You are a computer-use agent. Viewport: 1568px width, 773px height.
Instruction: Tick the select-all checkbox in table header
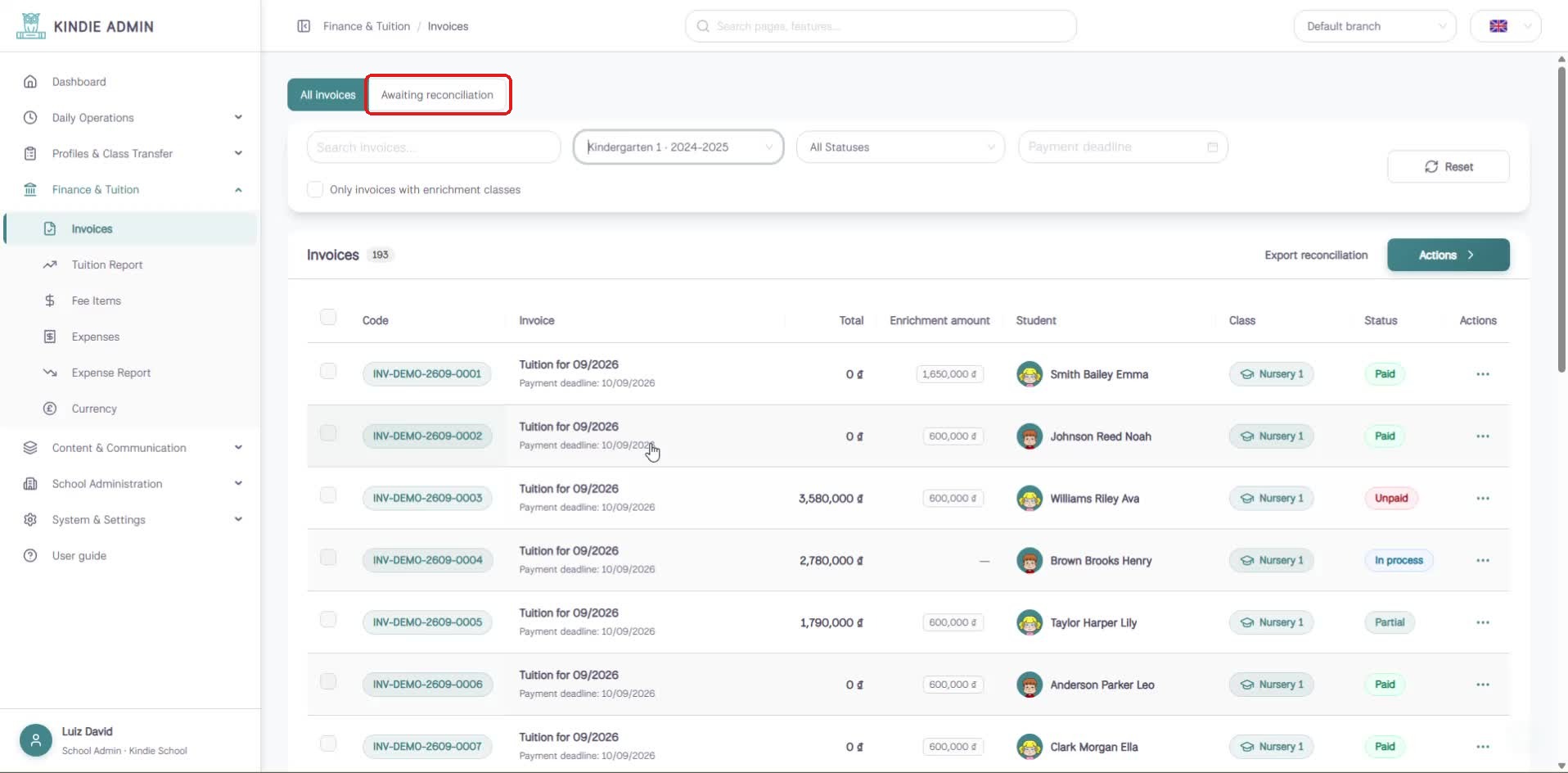coord(328,317)
